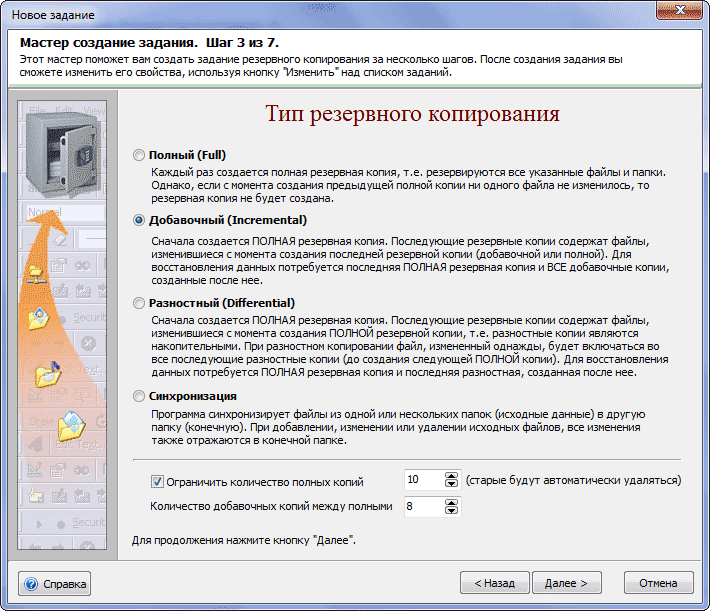This screenshot has width=710, height=611.
Task: Decrease the full copies limit with down arrow
Action: pyautogui.click(x=451, y=485)
